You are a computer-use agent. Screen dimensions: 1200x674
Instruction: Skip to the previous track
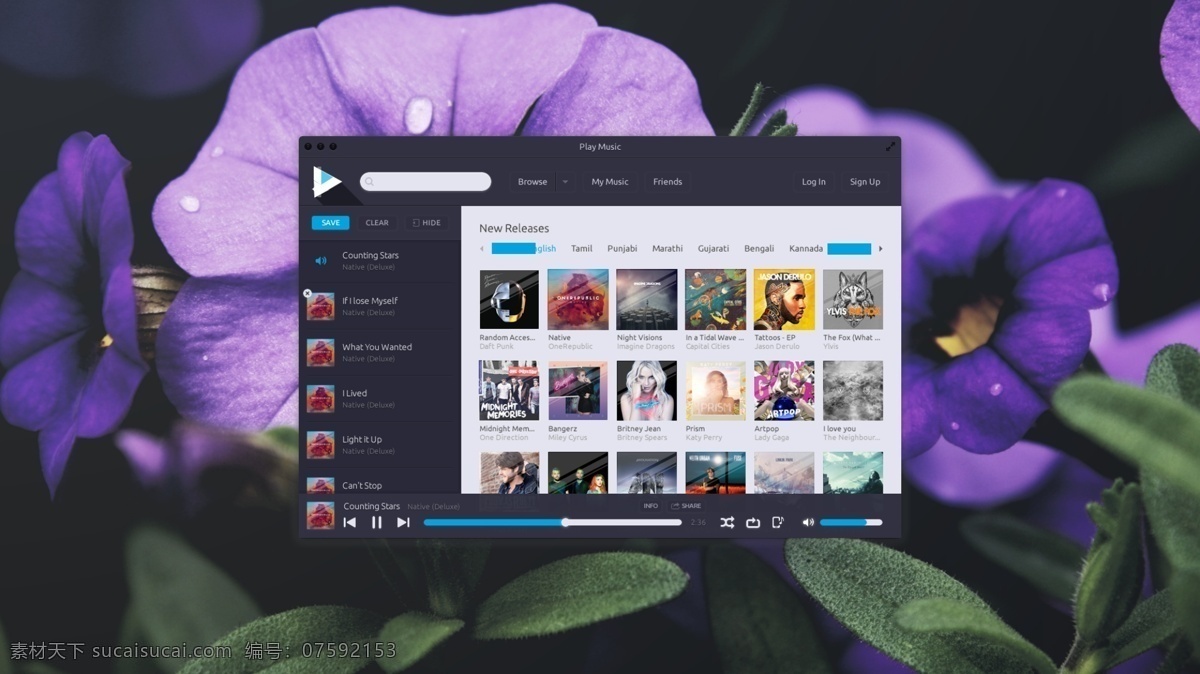350,522
